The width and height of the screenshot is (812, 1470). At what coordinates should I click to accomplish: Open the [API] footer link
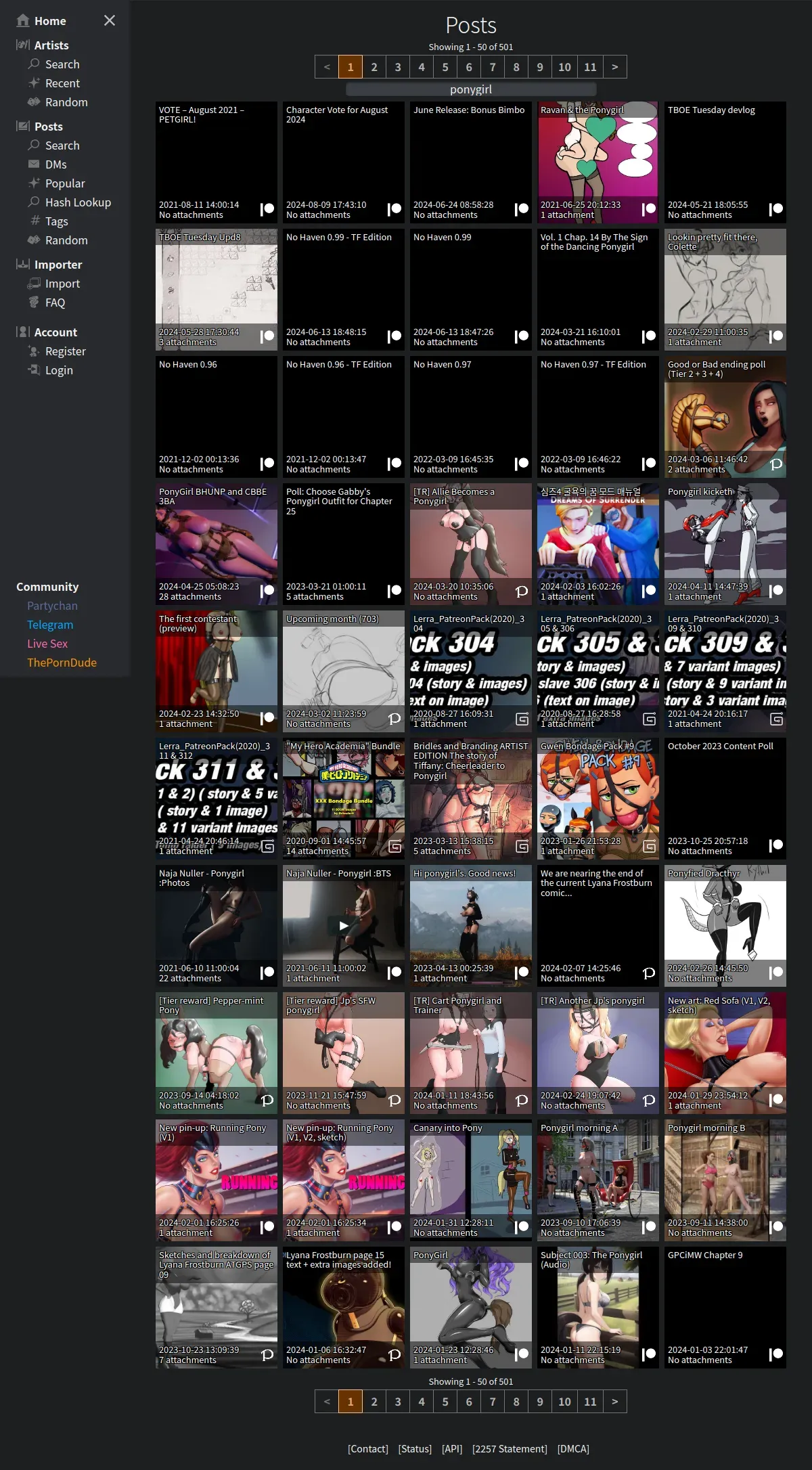click(452, 1449)
